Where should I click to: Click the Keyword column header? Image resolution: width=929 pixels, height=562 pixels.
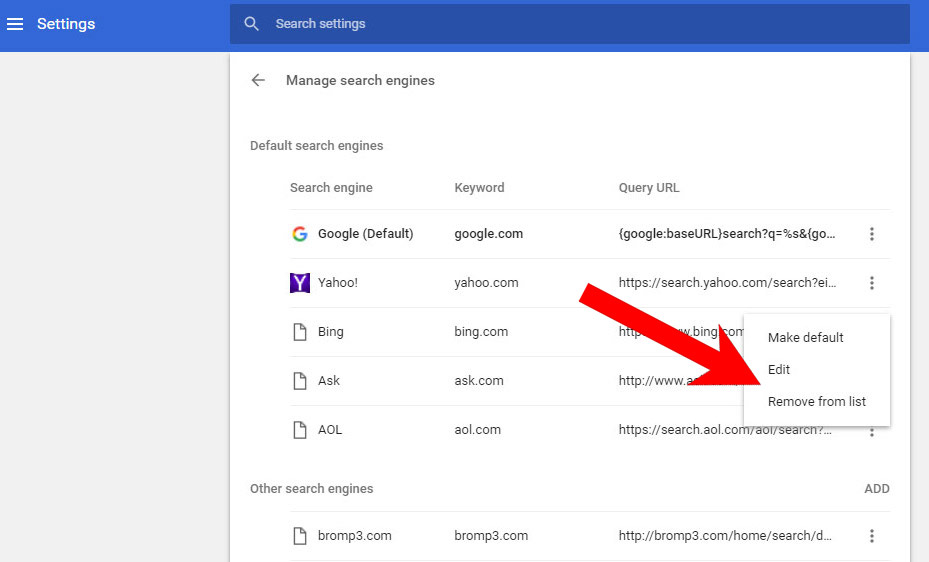[479, 188]
